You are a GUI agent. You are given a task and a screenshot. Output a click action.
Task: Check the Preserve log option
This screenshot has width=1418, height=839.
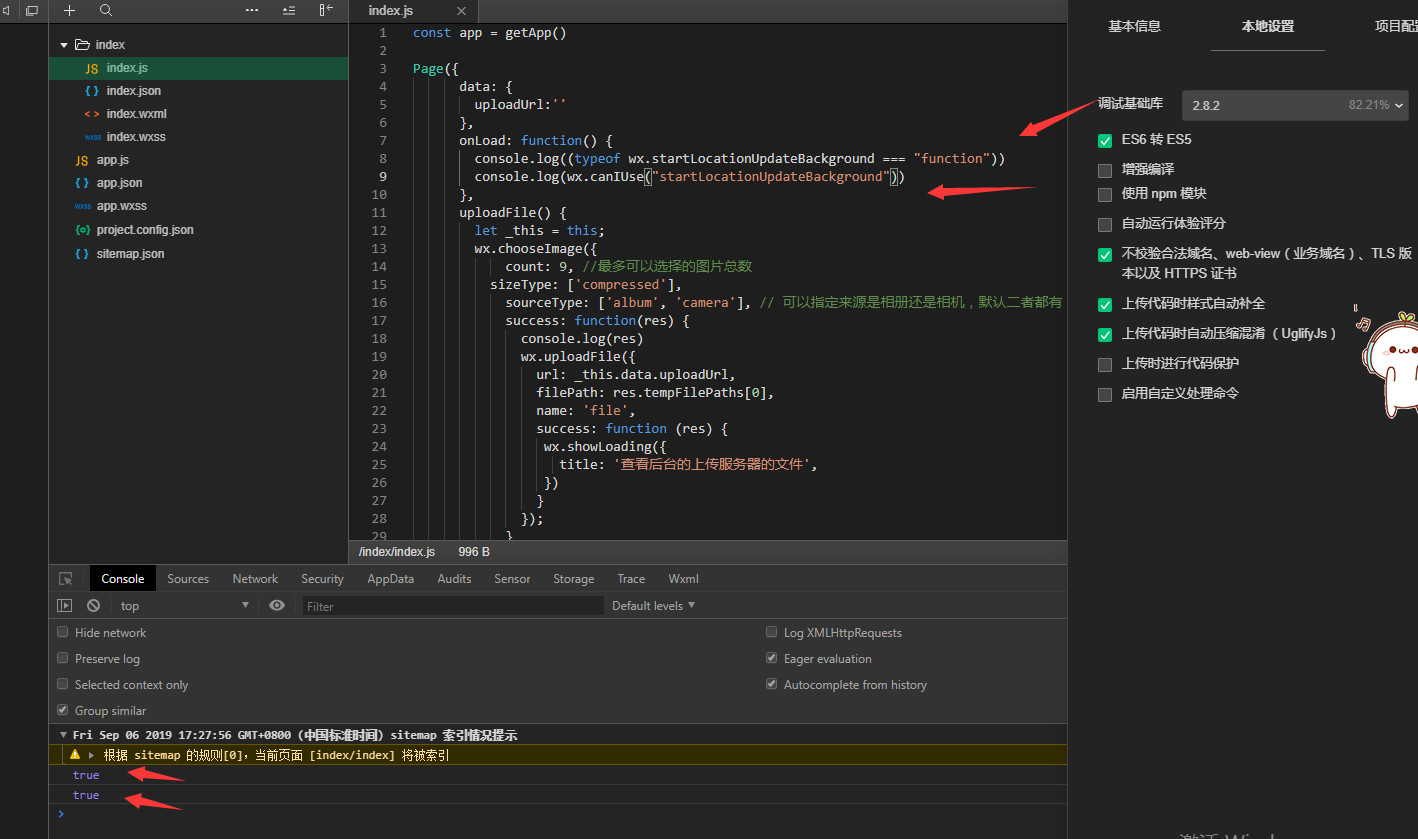63,658
